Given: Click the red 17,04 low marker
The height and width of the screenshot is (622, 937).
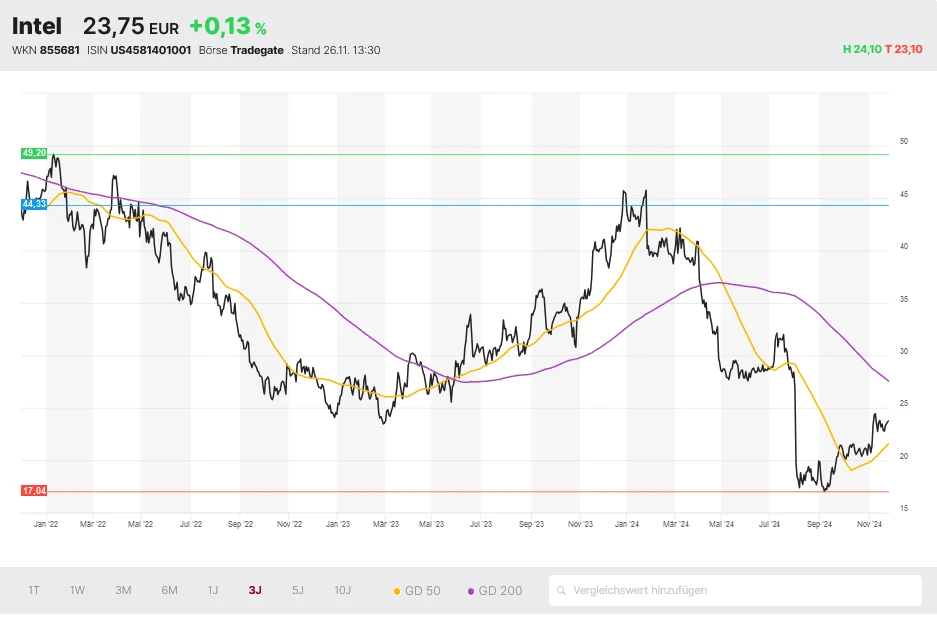Looking at the screenshot, I should pyautogui.click(x=34, y=491).
